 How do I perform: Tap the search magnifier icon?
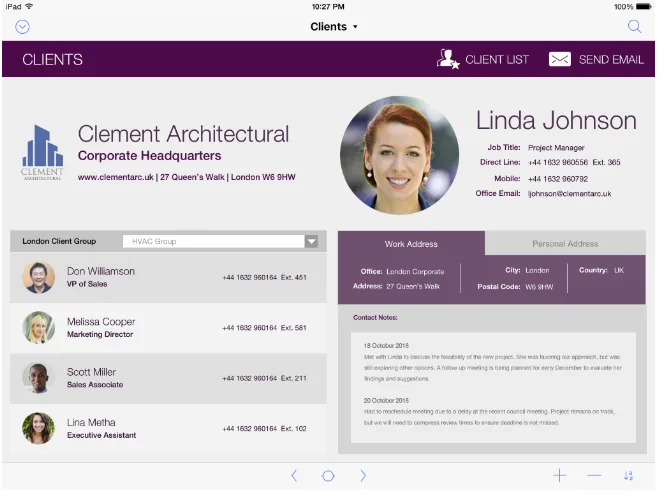(634, 27)
